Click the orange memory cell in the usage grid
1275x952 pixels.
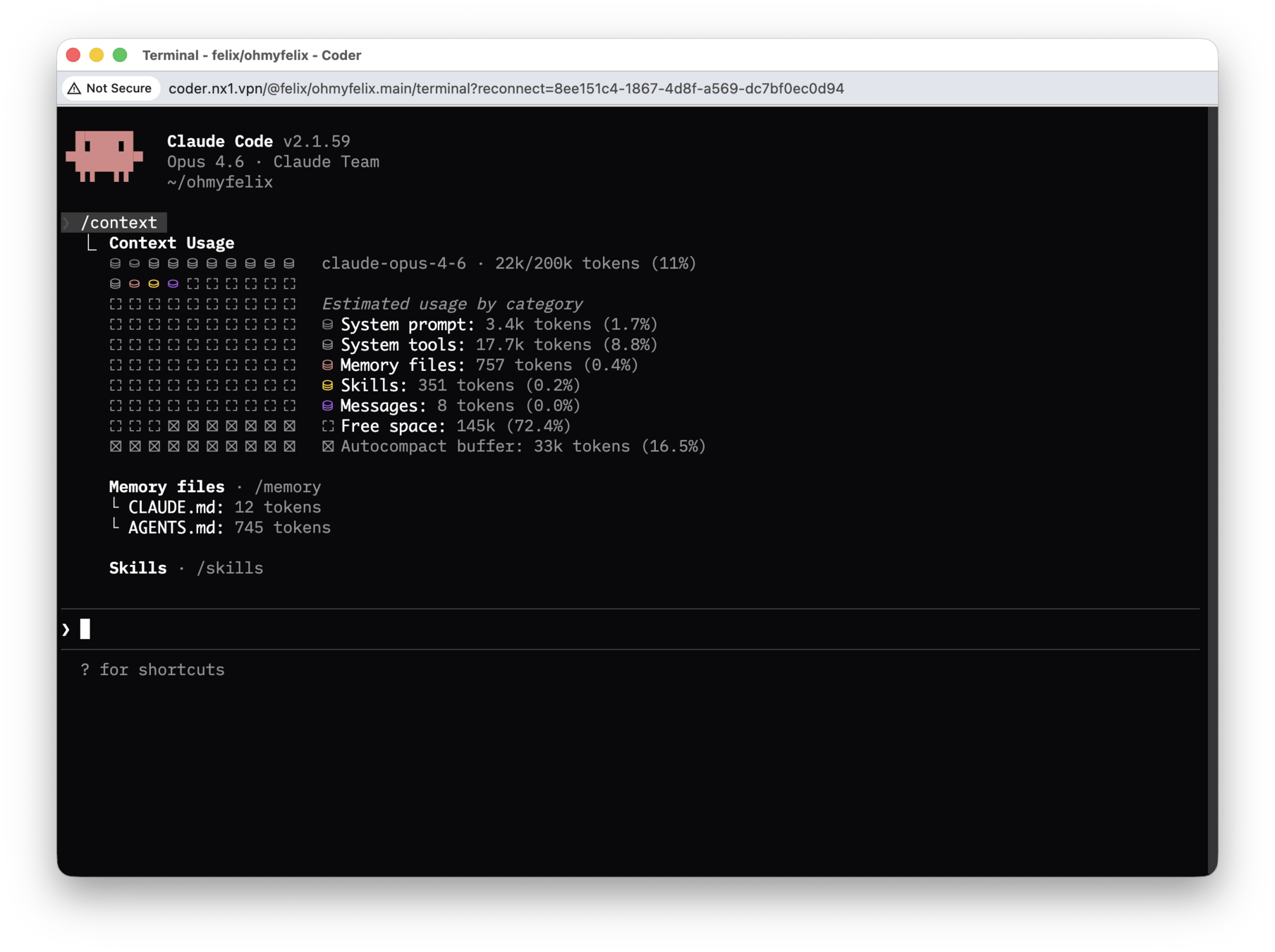pos(135,283)
